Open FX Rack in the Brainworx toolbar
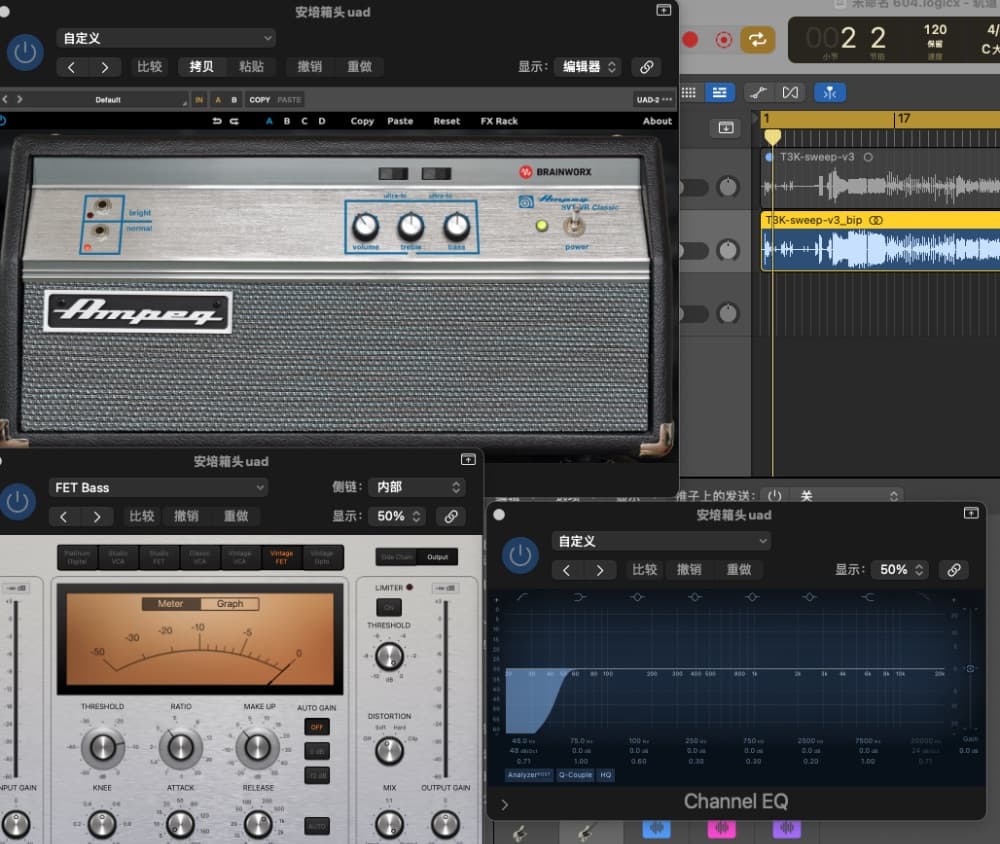The width and height of the screenshot is (1000, 844). (499, 121)
